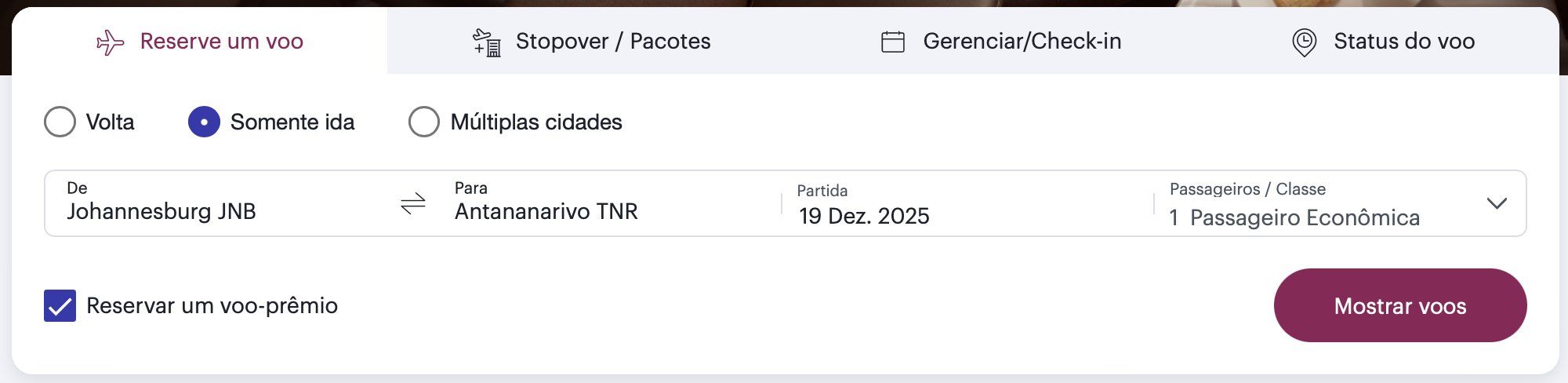Select the Somente ida radio option
Screen dimensions: 1568x383
[x=204, y=122]
